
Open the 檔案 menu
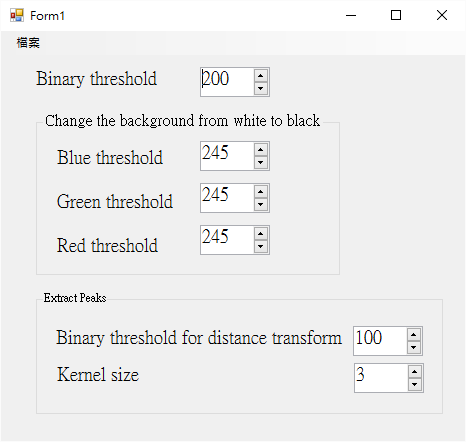point(28,43)
